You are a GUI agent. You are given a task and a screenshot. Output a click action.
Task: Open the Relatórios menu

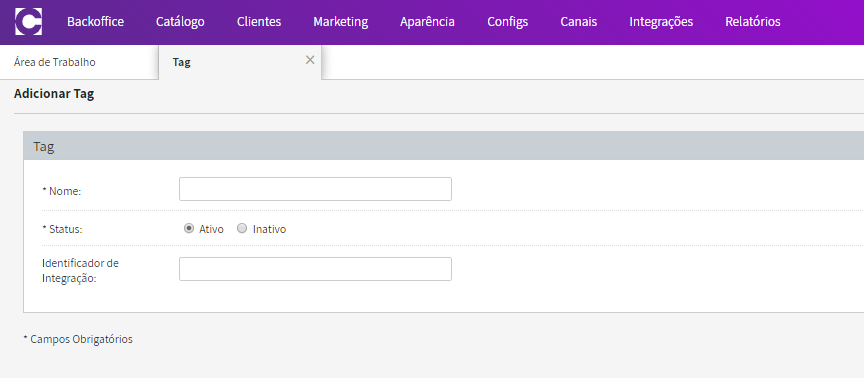(x=753, y=21)
